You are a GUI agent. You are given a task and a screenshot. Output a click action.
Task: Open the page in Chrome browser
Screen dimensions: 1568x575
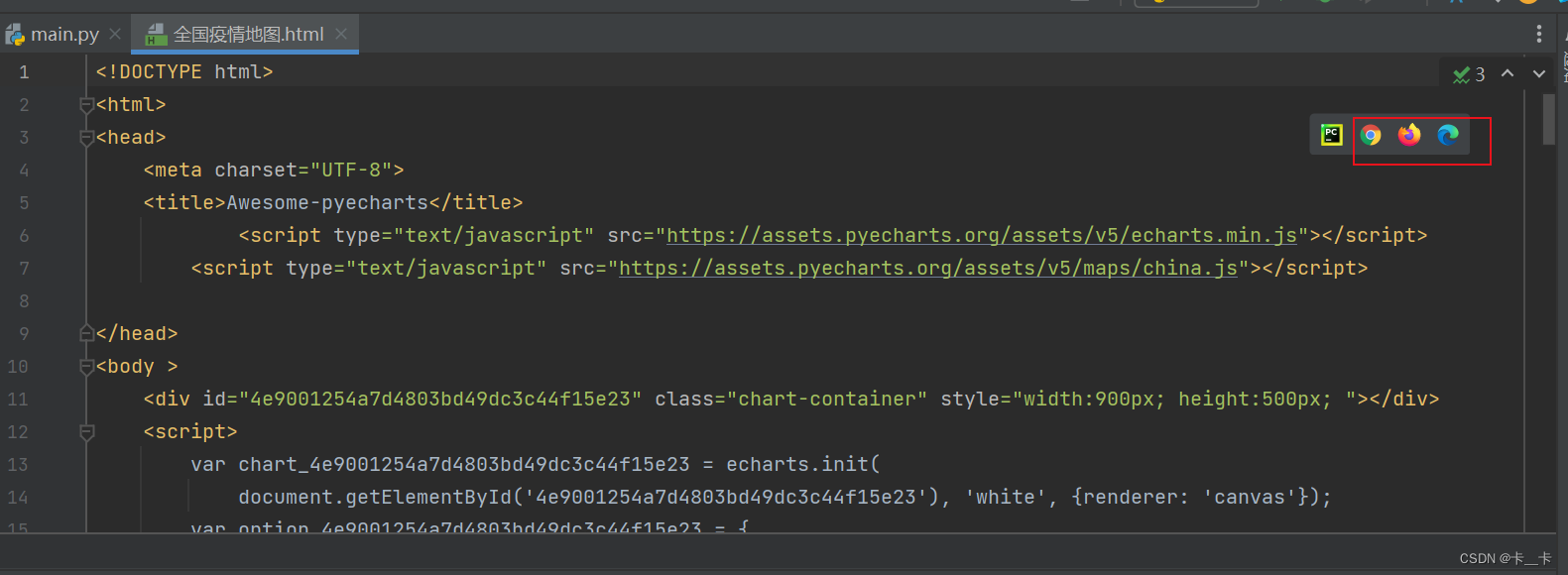tap(1371, 135)
